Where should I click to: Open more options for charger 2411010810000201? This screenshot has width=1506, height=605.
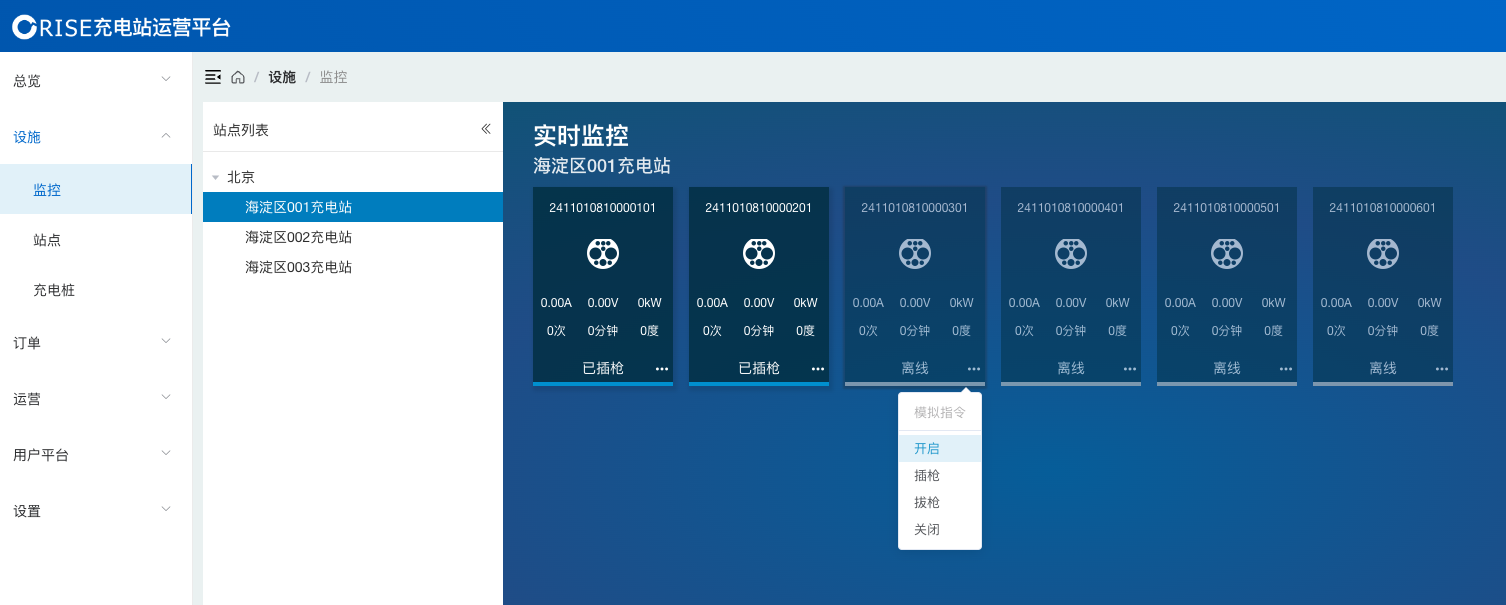818,369
